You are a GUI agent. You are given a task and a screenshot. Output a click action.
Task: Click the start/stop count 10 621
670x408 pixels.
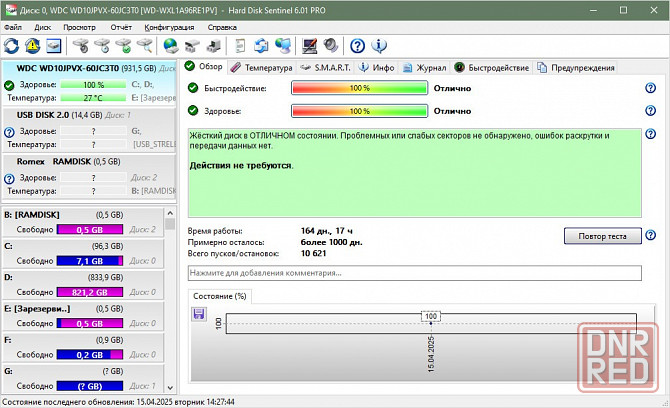pos(313,253)
